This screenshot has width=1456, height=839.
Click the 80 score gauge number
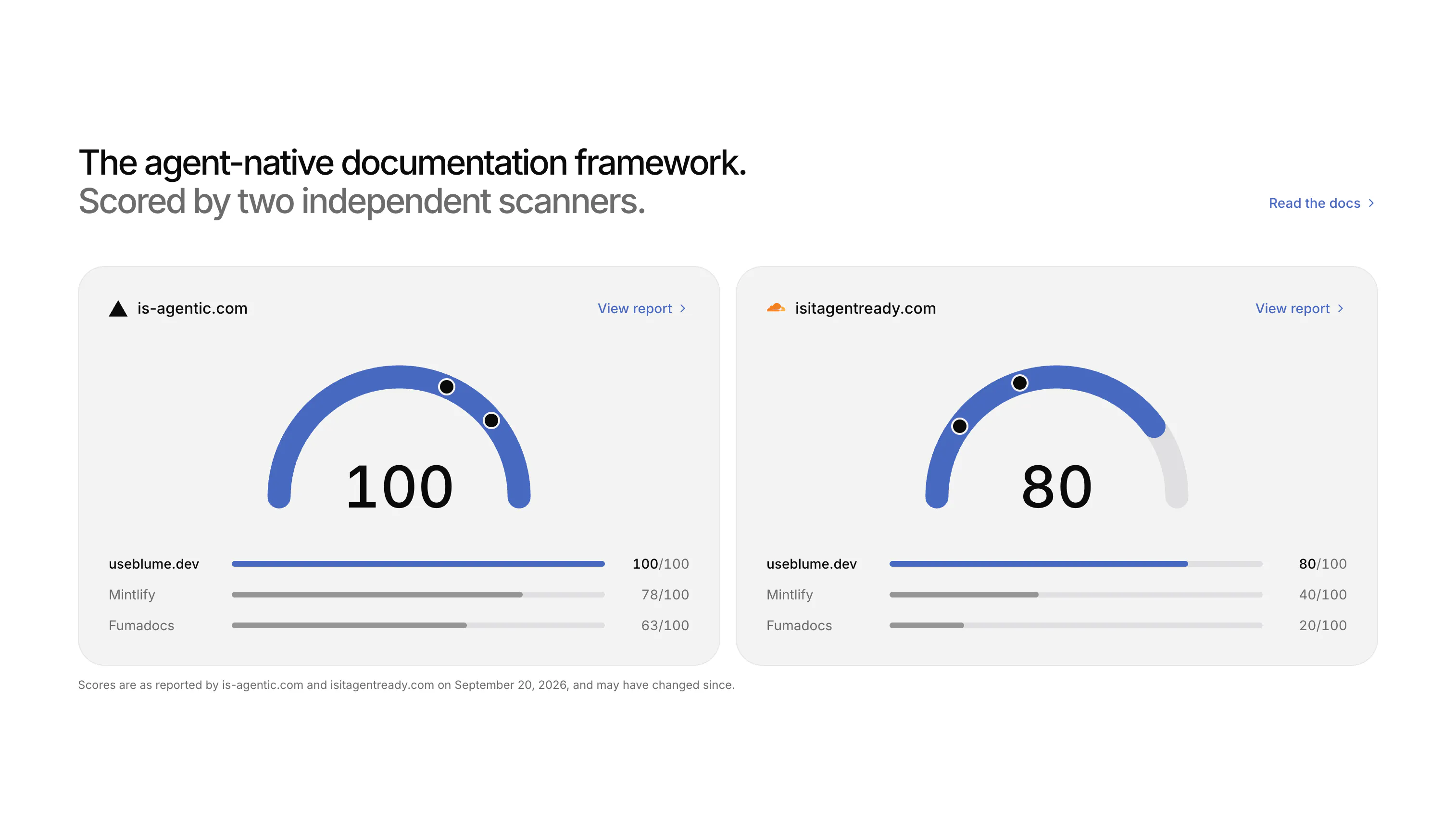click(1056, 487)
